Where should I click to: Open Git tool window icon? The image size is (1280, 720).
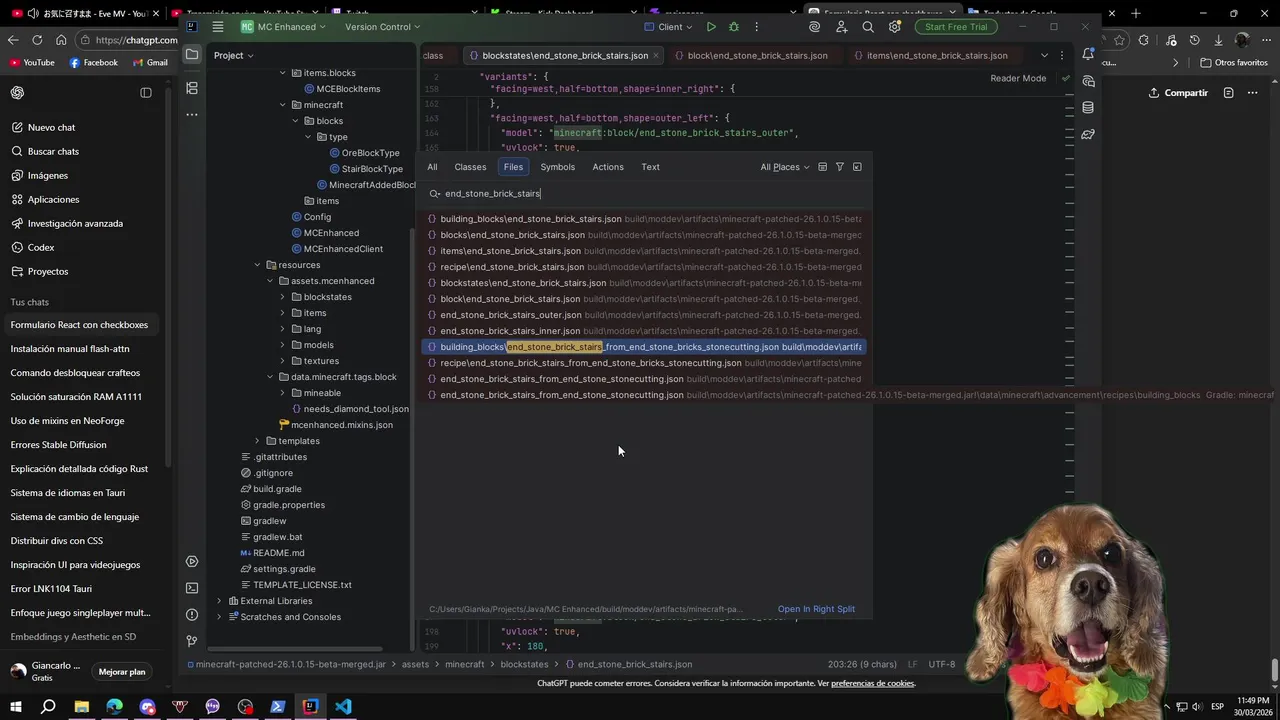192,641
